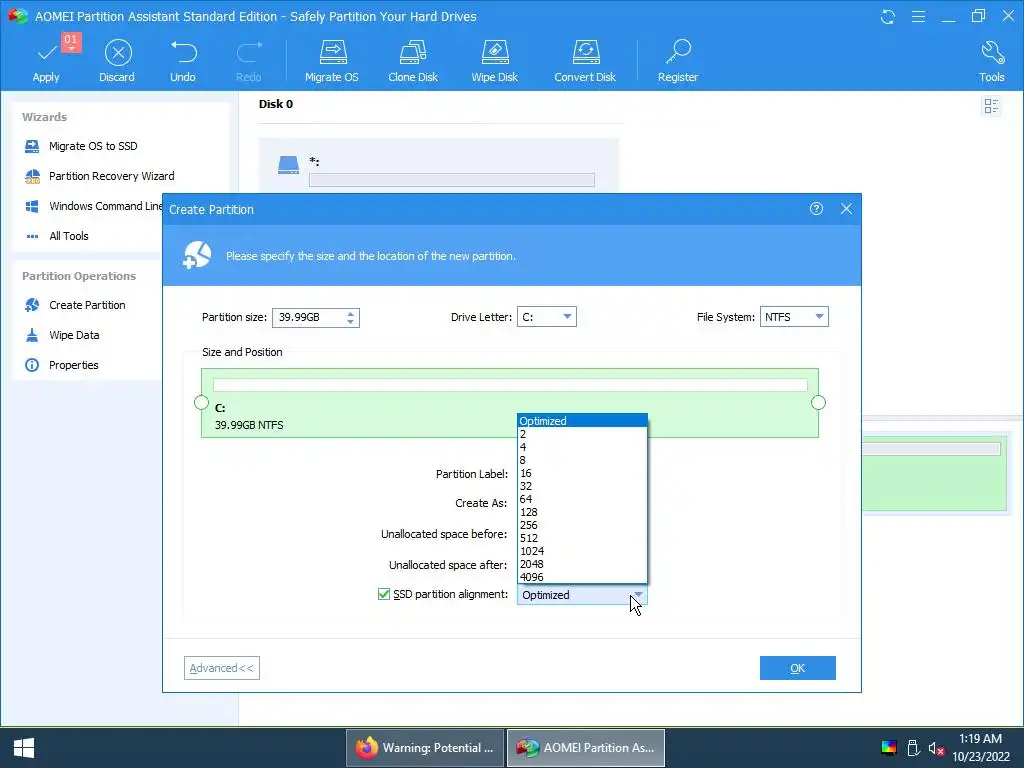Viewport: 1024px width, 768px height.
Task: Click USB device tray icon
Action: (914, 748)
